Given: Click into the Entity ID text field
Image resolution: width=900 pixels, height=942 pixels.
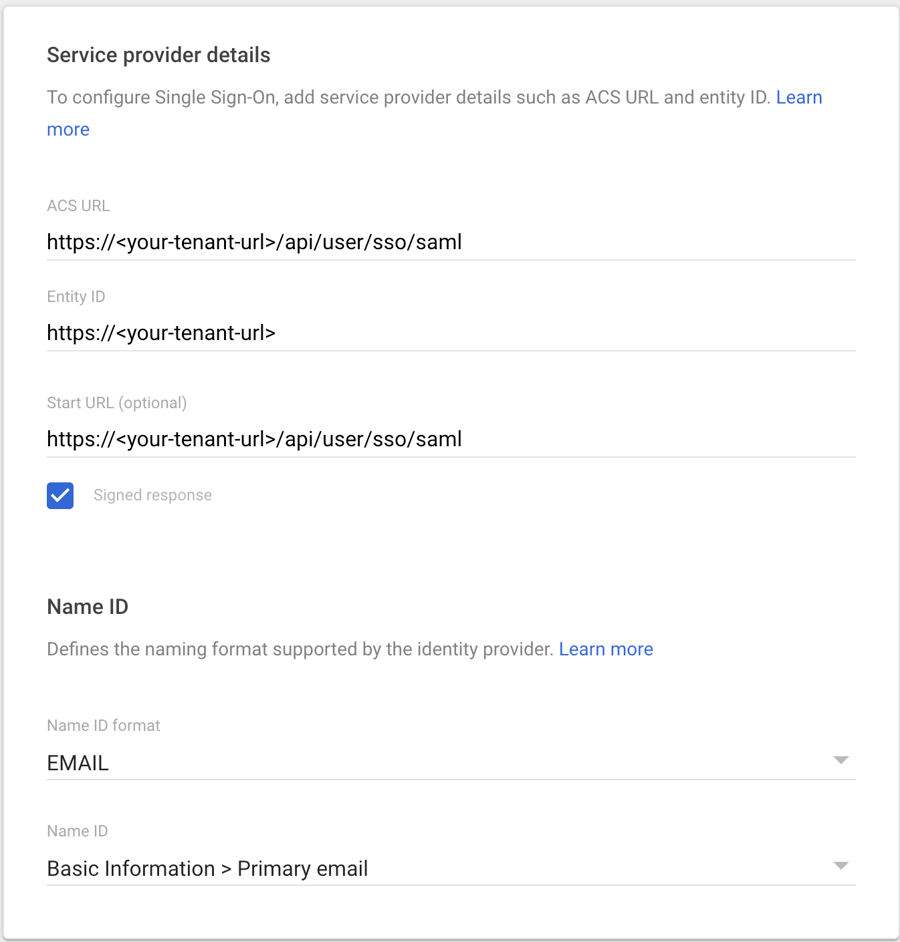Looking at the screenshot, I should [x=450, y=333].
